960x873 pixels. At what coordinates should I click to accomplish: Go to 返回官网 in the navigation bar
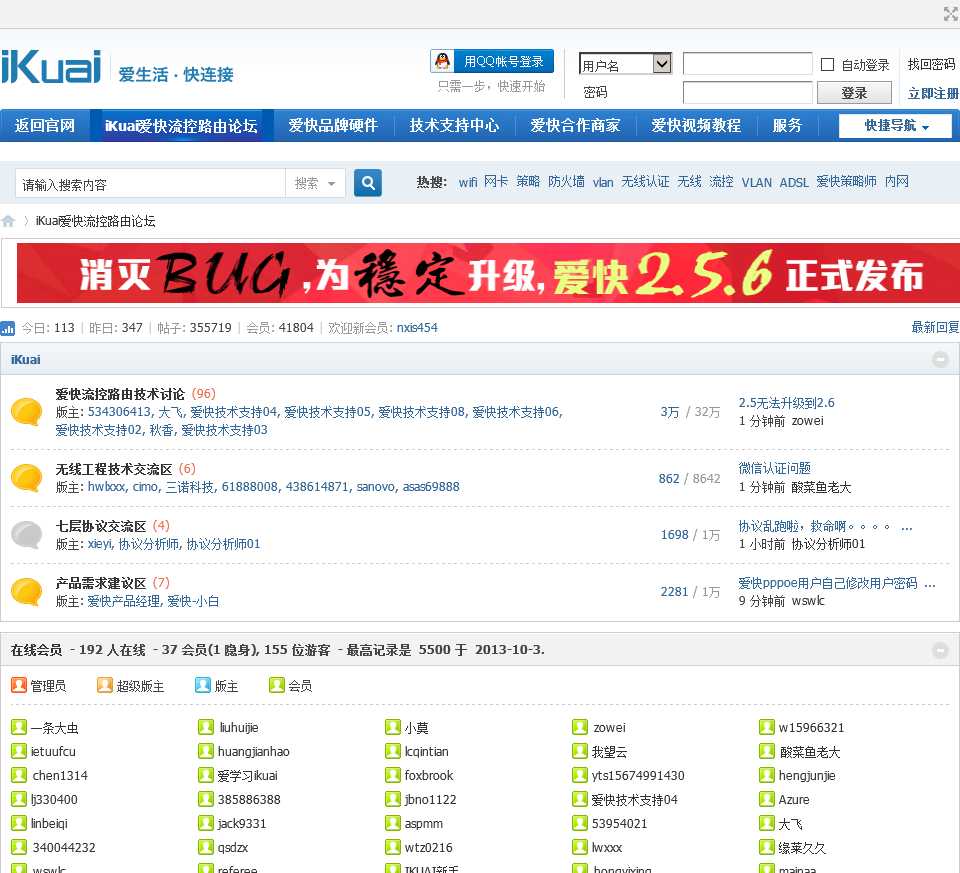pyautogui.click(x=45, y=126)
